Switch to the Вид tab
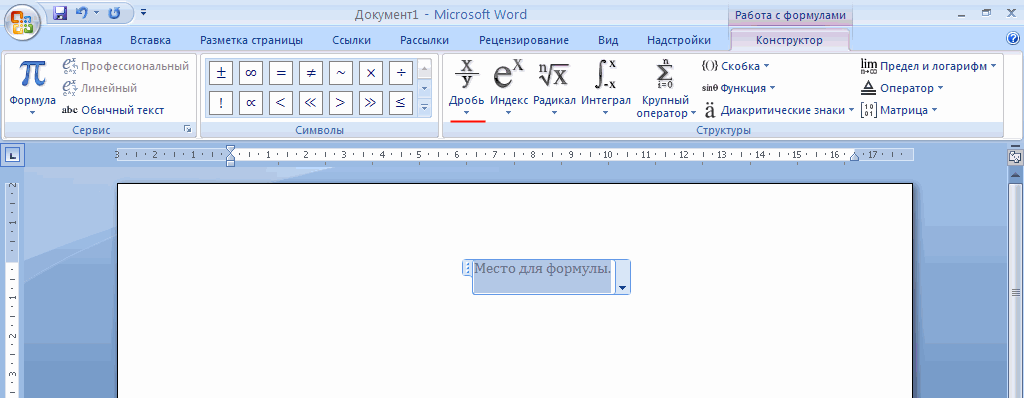Image resolution: width=1024 pixels, height=398 pixels. click(x=608, y=41)
